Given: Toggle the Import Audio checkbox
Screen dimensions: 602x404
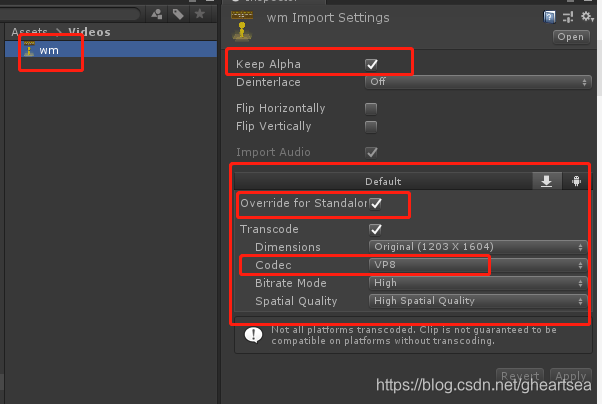Looking at the screenshot, I should click(371, 152).
